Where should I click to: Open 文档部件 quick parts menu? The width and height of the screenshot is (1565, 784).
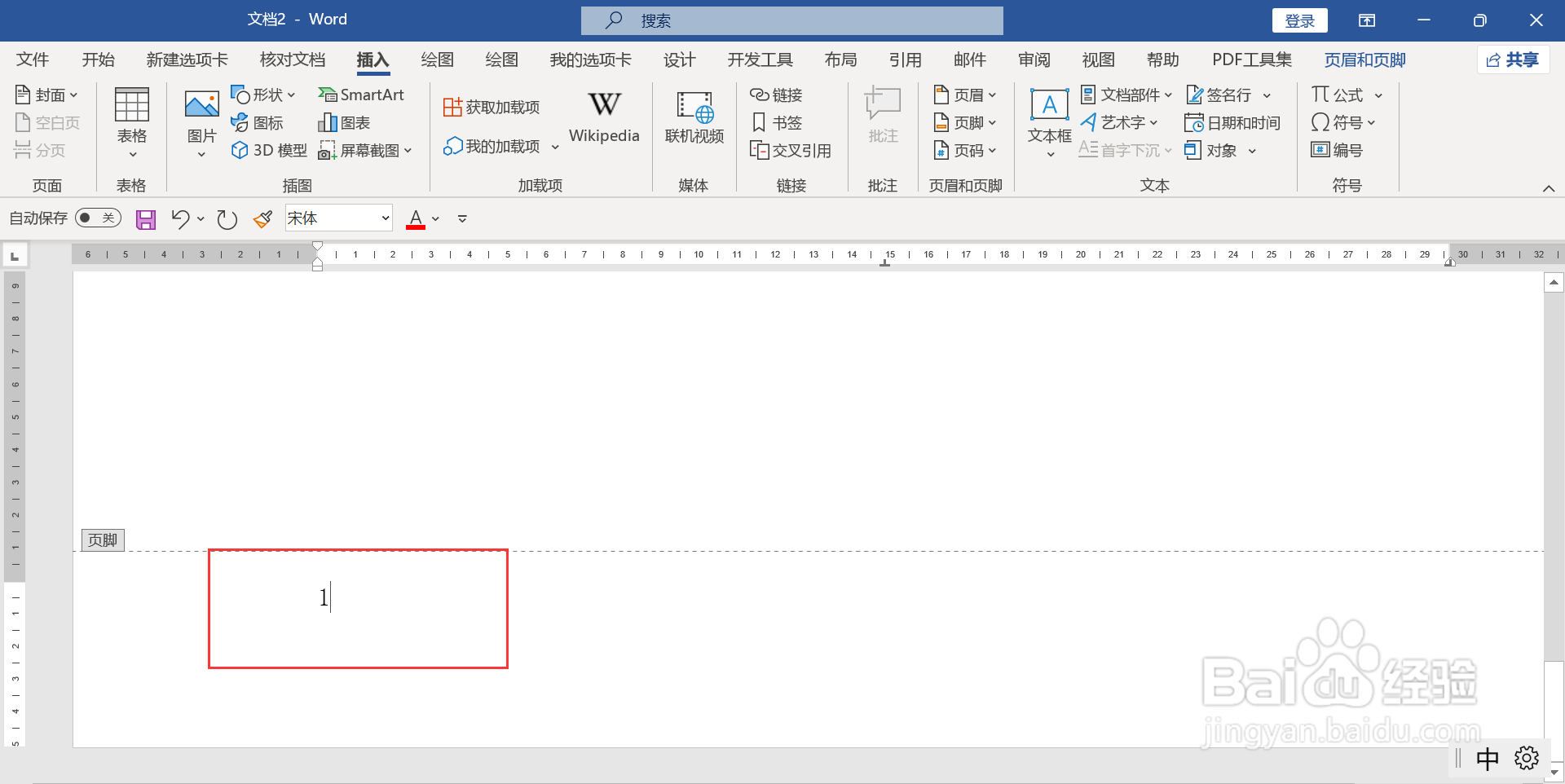click(1126, 95)
